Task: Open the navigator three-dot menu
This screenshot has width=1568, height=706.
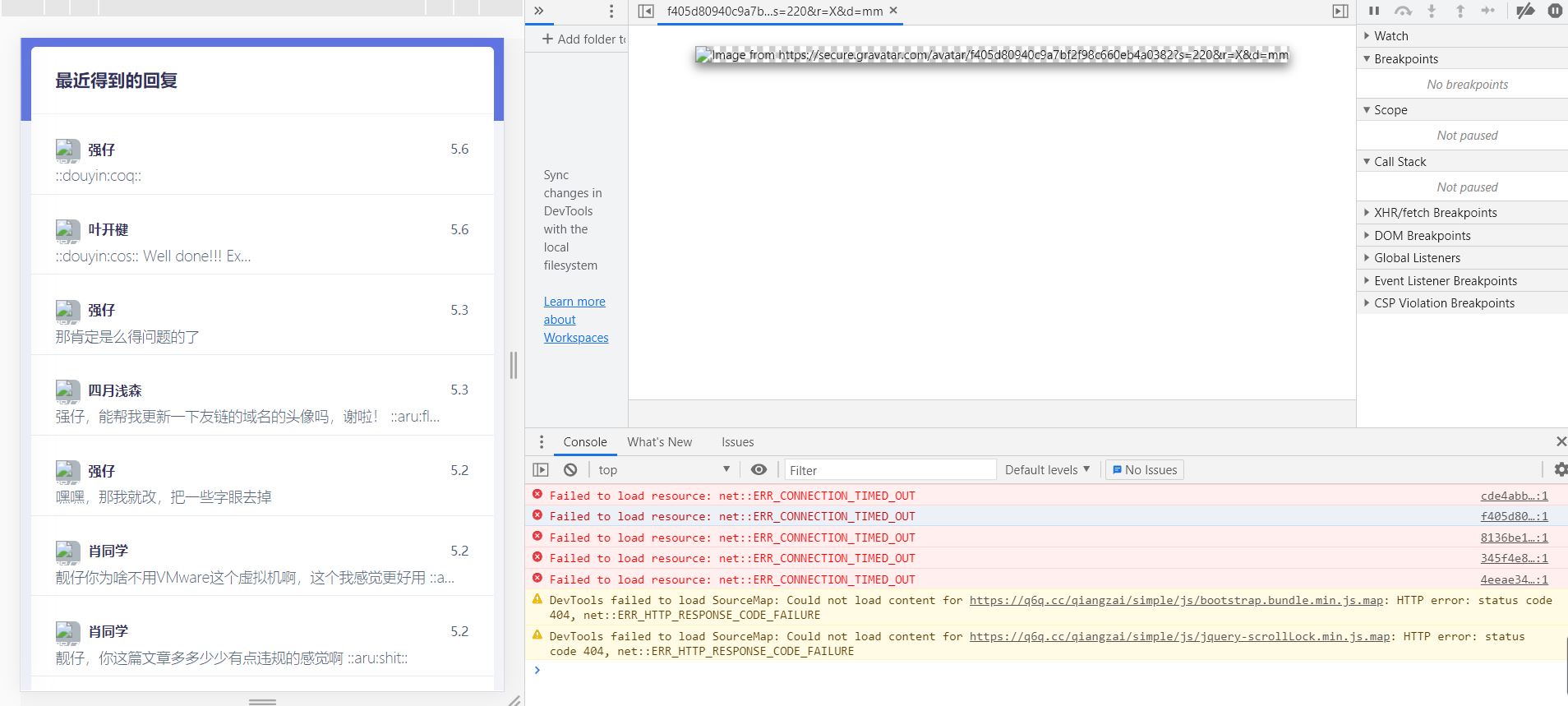Action: [x=611, y=11]
